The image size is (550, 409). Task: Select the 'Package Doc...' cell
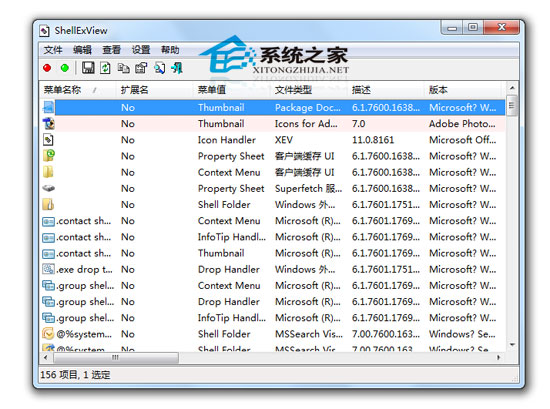(308, 107)
